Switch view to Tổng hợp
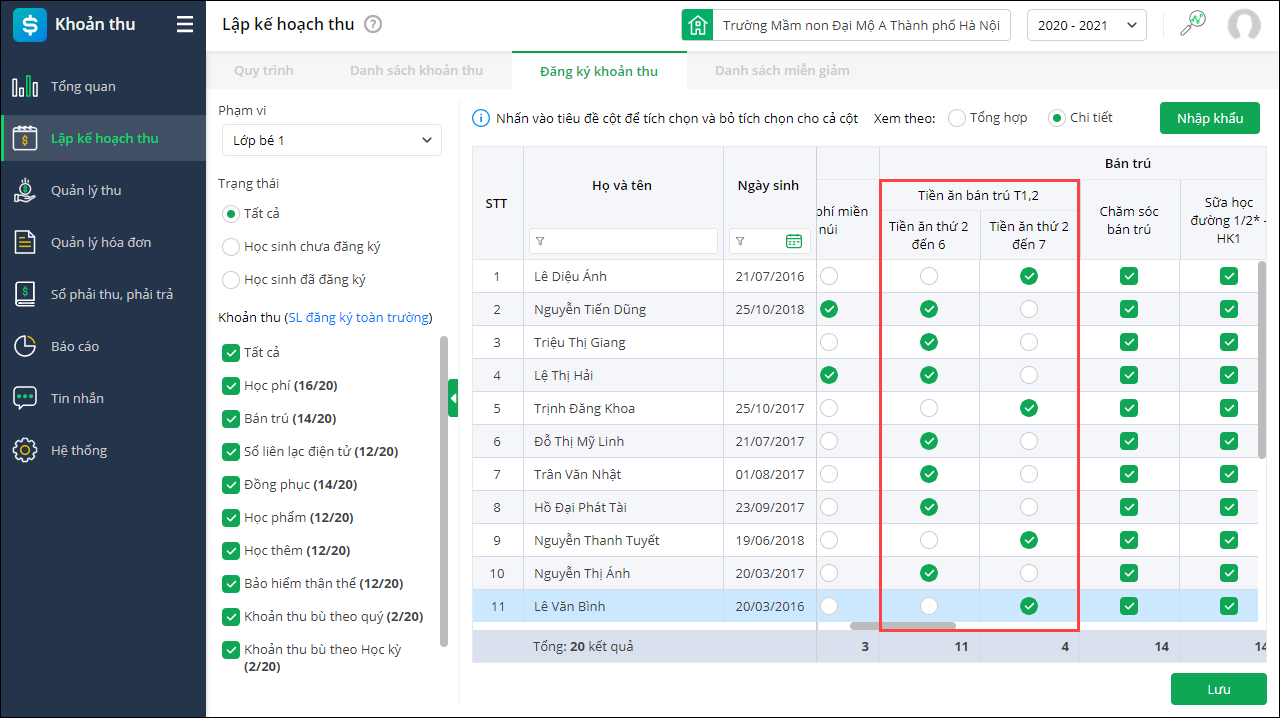Viewport: 1280px width, 718px height. (x=957, y=118)
